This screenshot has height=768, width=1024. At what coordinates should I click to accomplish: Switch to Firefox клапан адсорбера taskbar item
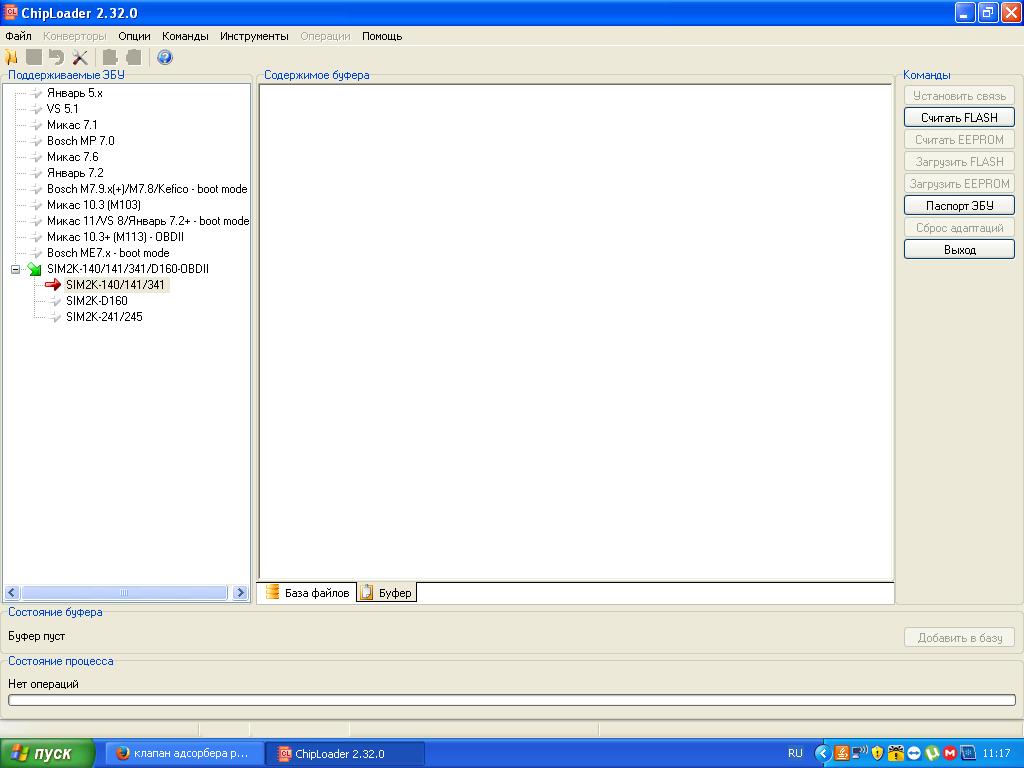tap(184, 754)
